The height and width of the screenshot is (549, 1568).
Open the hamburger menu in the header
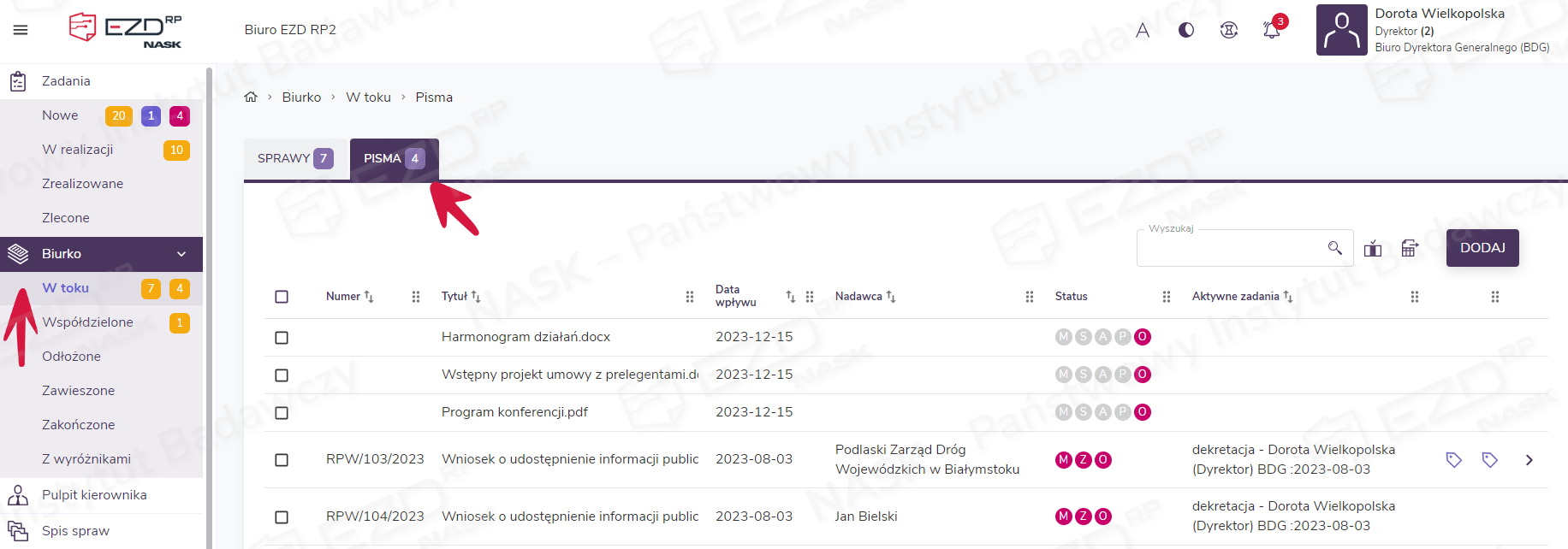(x=21, y=30)
